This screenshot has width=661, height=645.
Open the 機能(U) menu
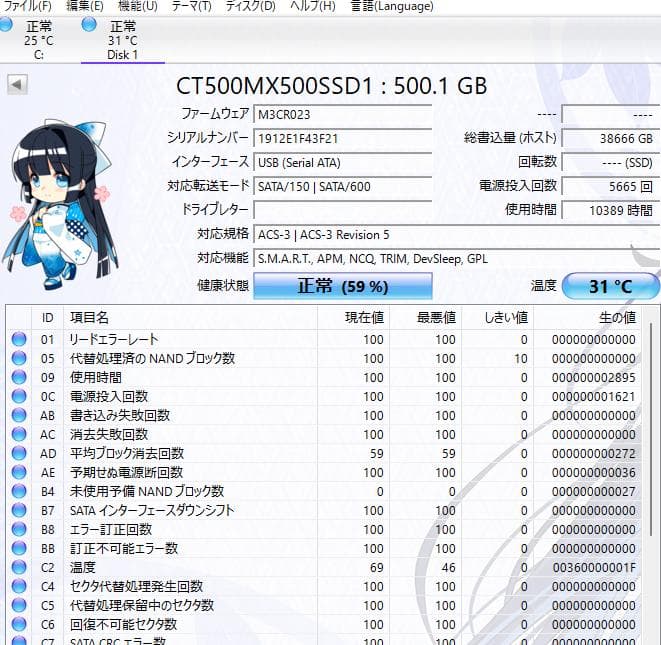coord(137,6)
